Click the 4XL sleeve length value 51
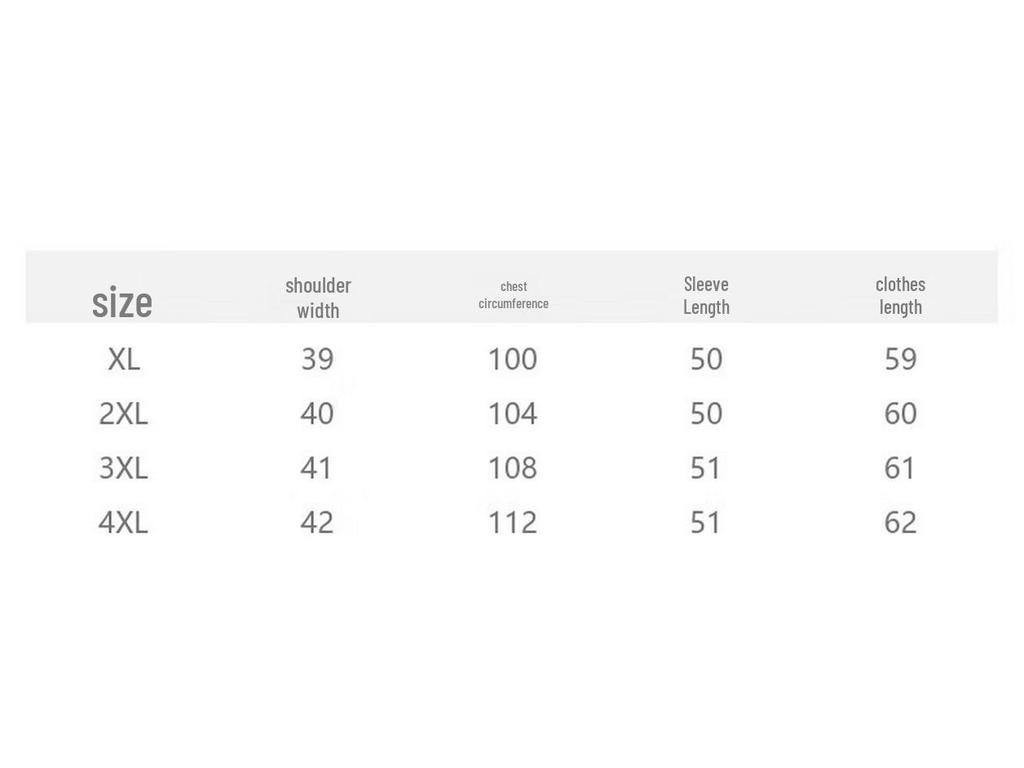 pos(706,522)
